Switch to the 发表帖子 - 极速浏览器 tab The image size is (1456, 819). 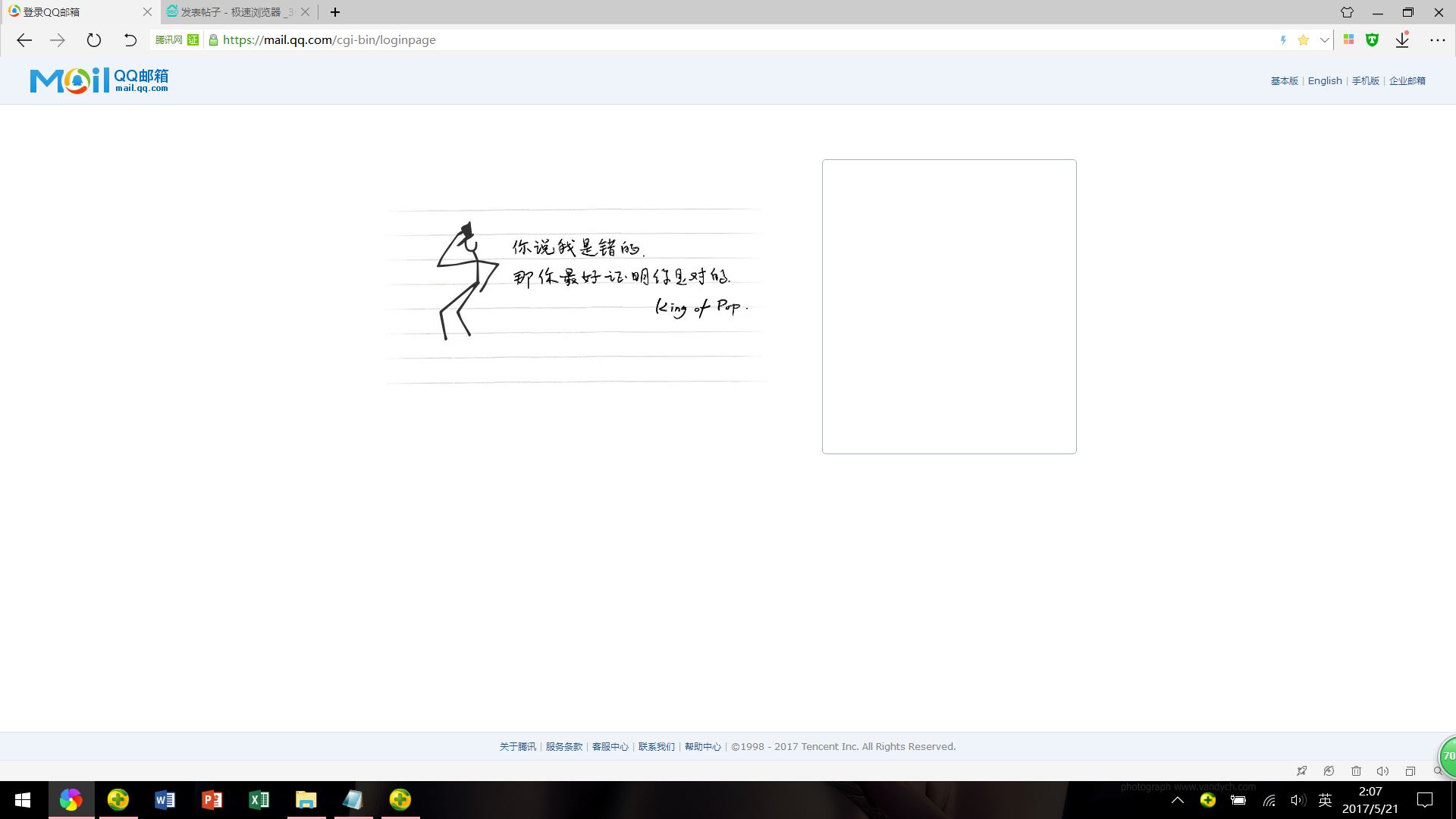(239, 12)
